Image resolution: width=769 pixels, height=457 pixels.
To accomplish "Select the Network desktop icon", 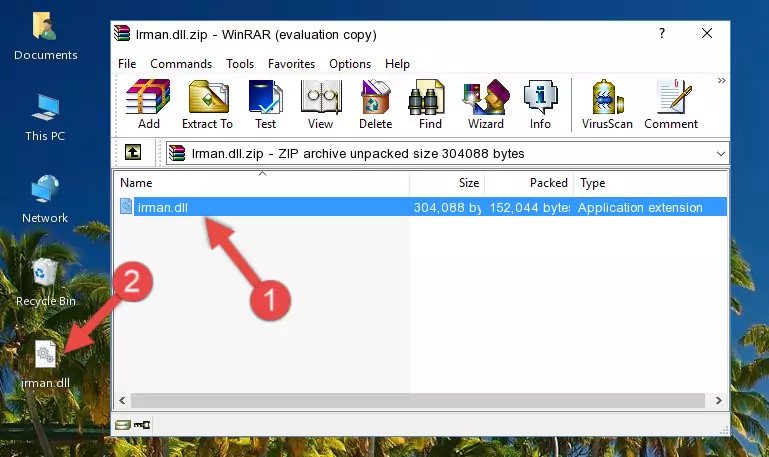I will coord(45,199).
